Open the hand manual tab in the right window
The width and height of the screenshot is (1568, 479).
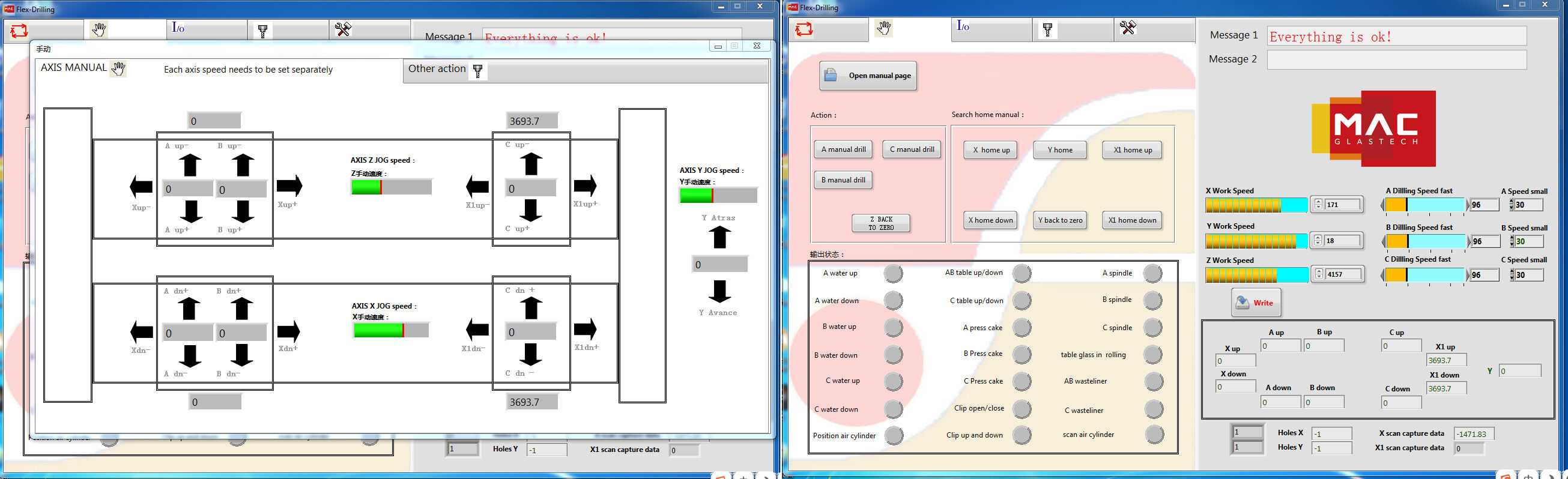910,29
